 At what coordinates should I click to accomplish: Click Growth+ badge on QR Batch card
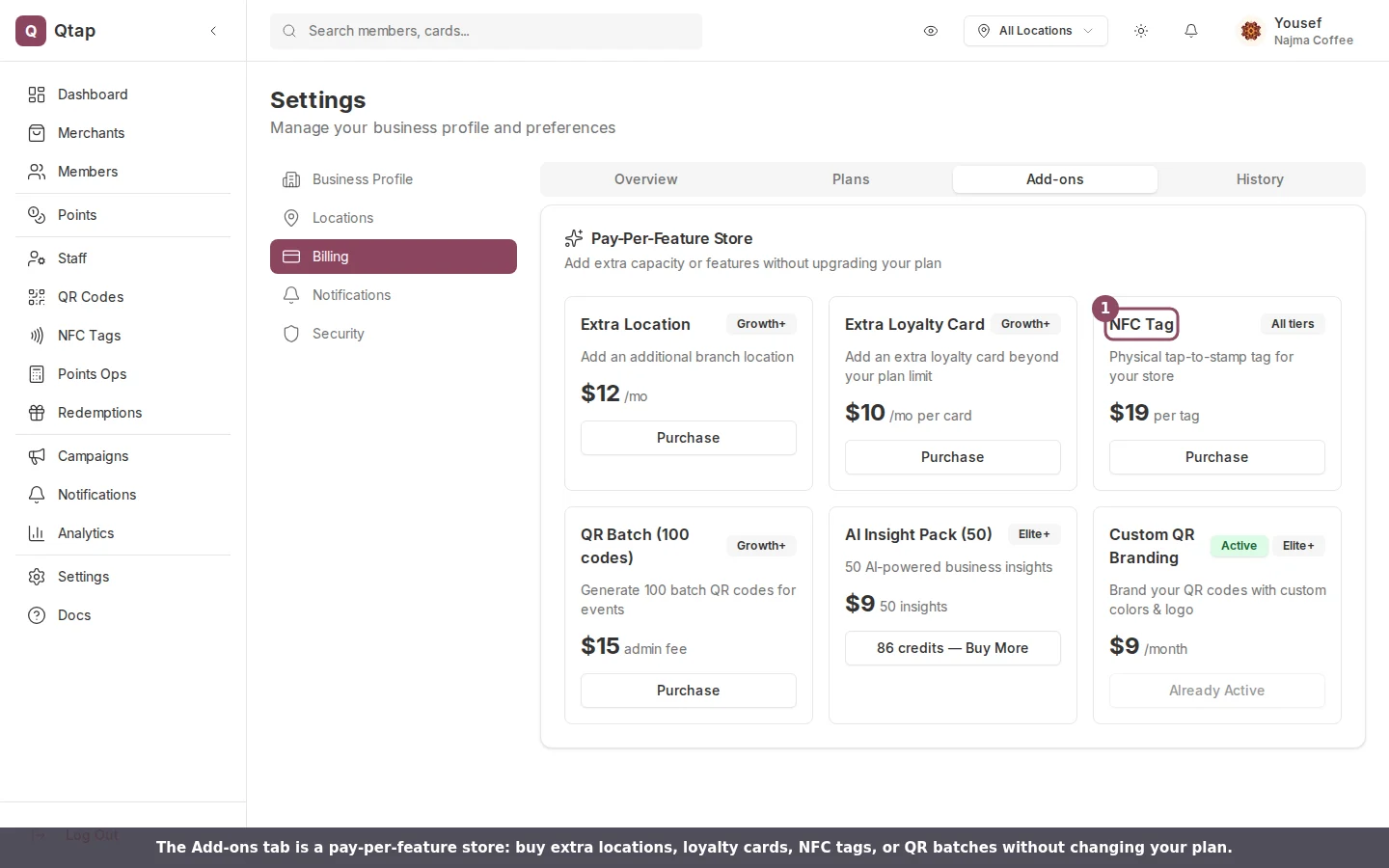[x=761, y=546]
